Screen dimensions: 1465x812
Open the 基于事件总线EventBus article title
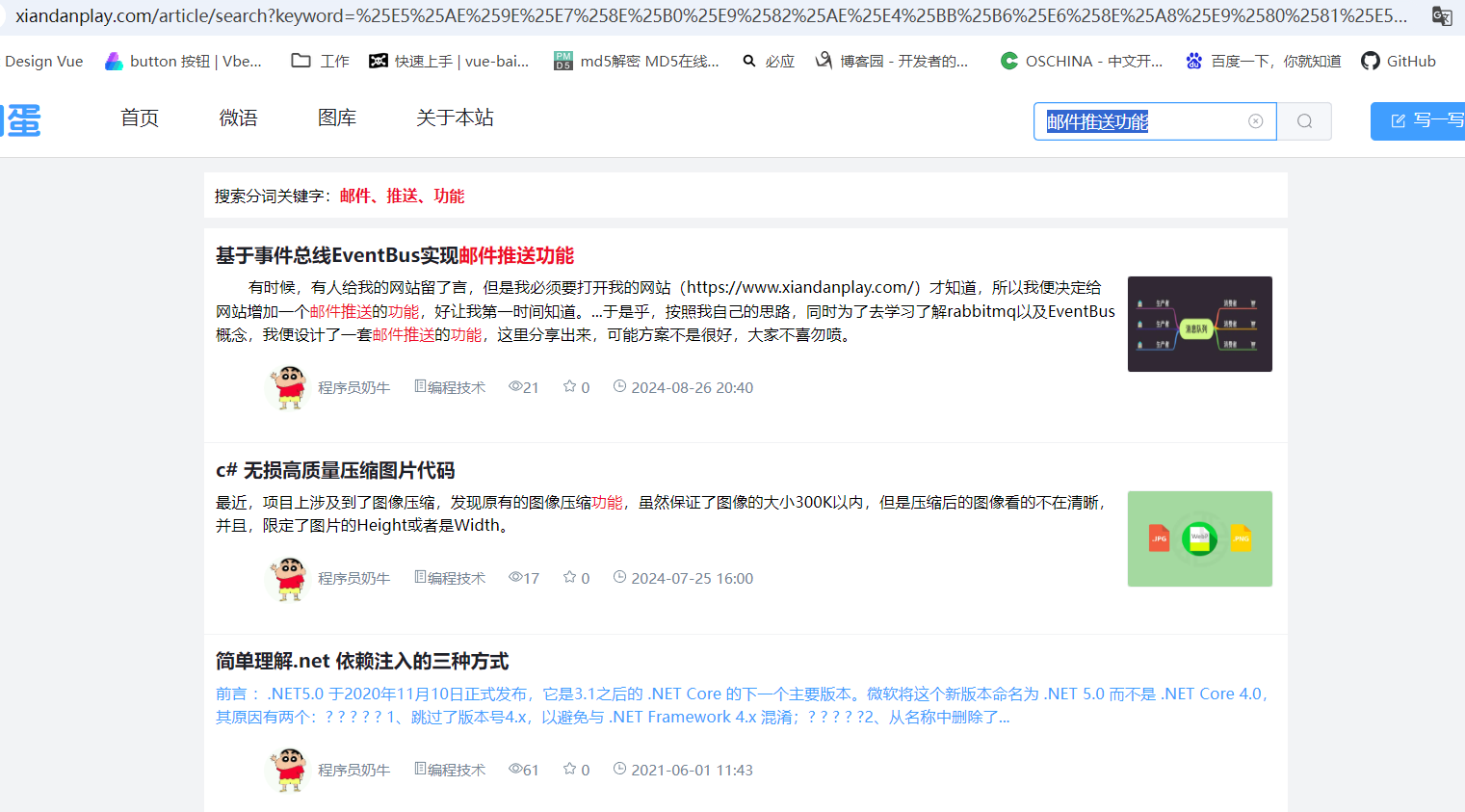click(395, 255)
